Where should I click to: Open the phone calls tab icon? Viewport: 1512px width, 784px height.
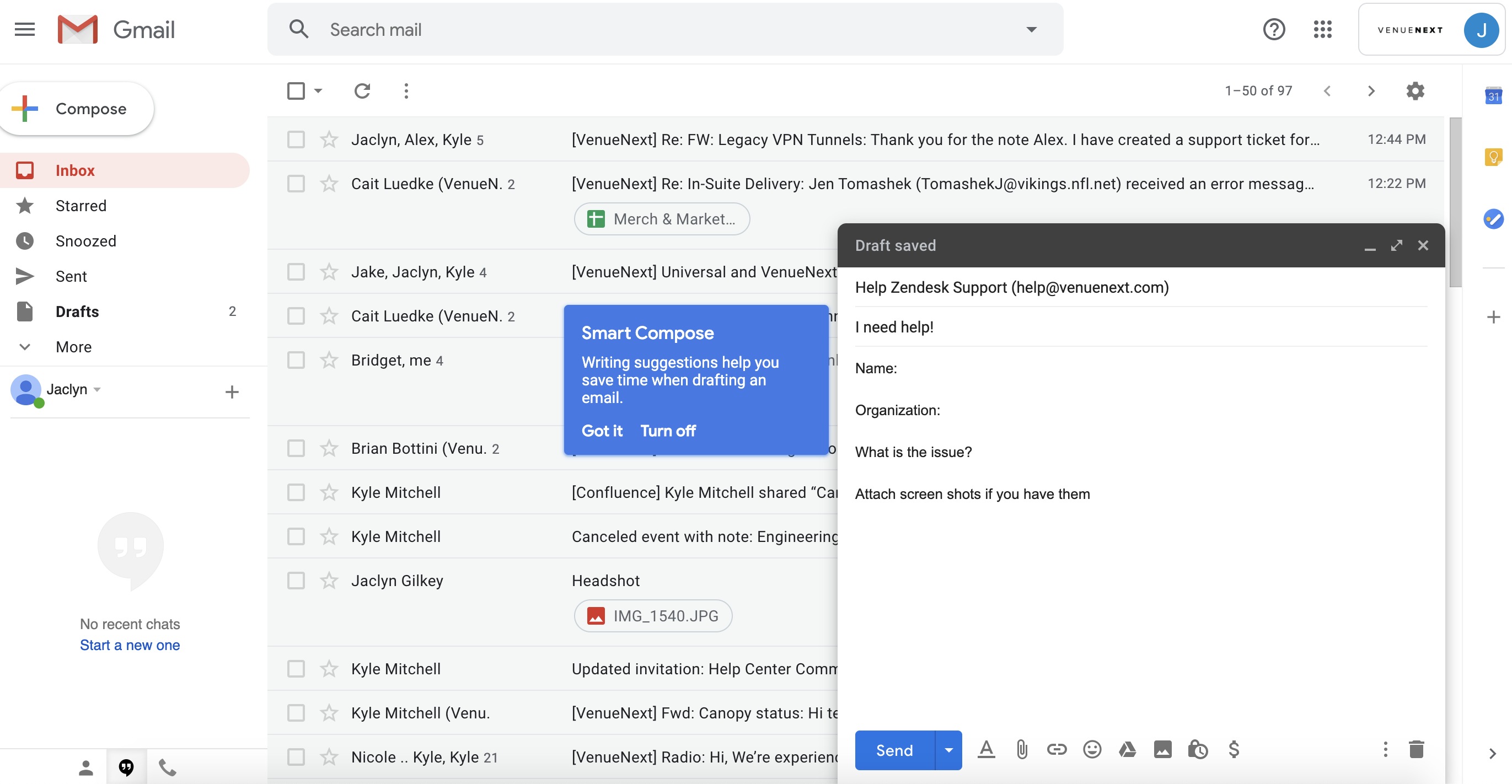[167, 767]
